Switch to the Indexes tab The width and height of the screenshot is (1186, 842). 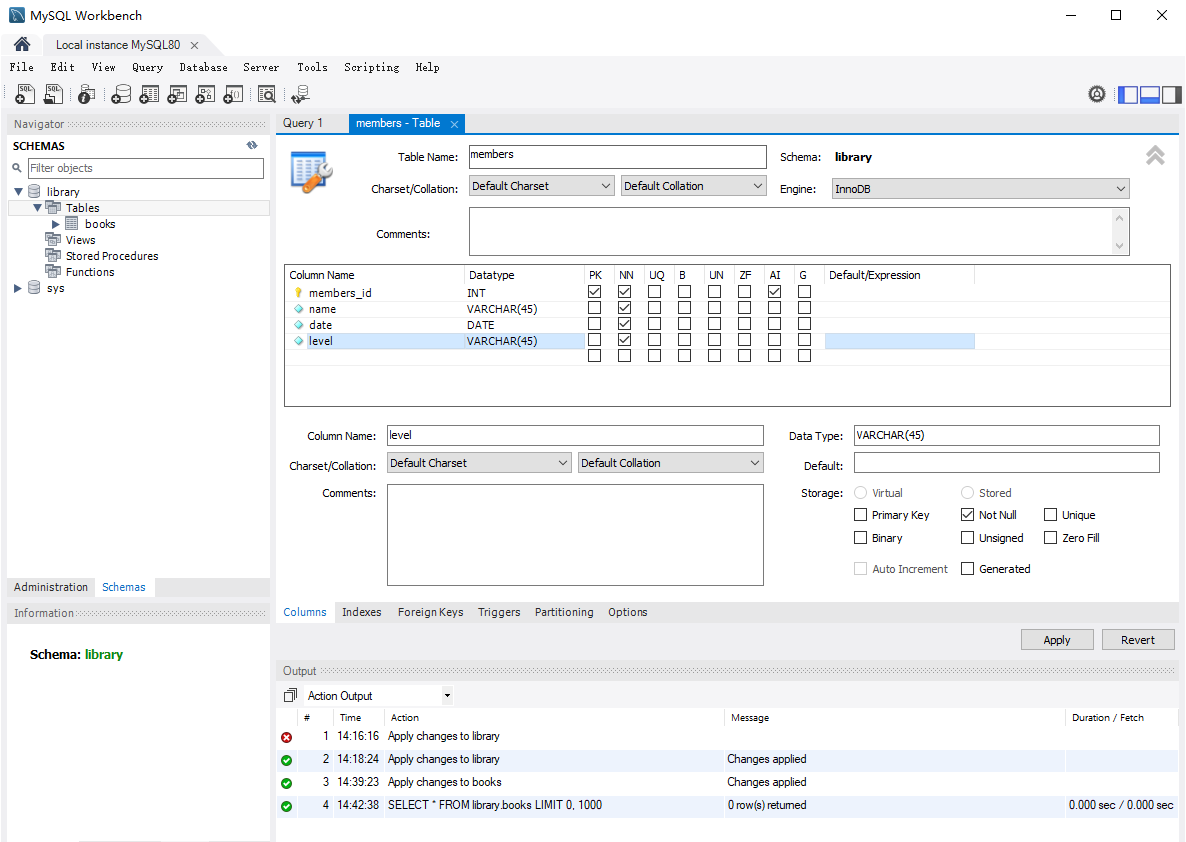[362, 612]
